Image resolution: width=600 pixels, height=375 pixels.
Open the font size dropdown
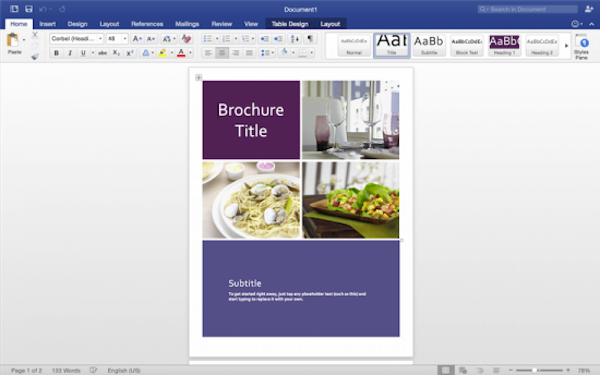(125, 39)
